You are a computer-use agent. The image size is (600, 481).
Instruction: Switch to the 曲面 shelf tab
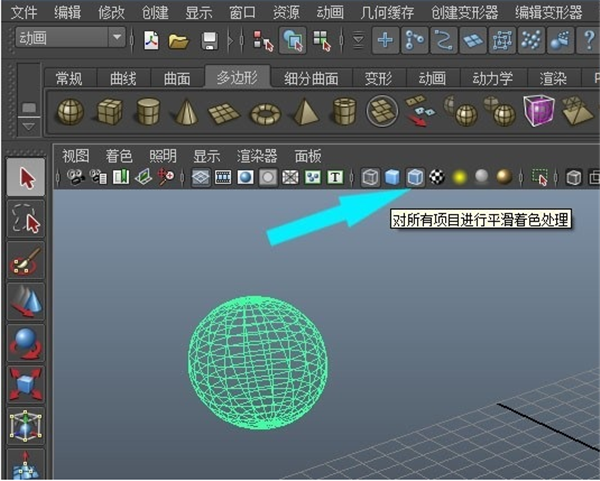click(178, 78)
